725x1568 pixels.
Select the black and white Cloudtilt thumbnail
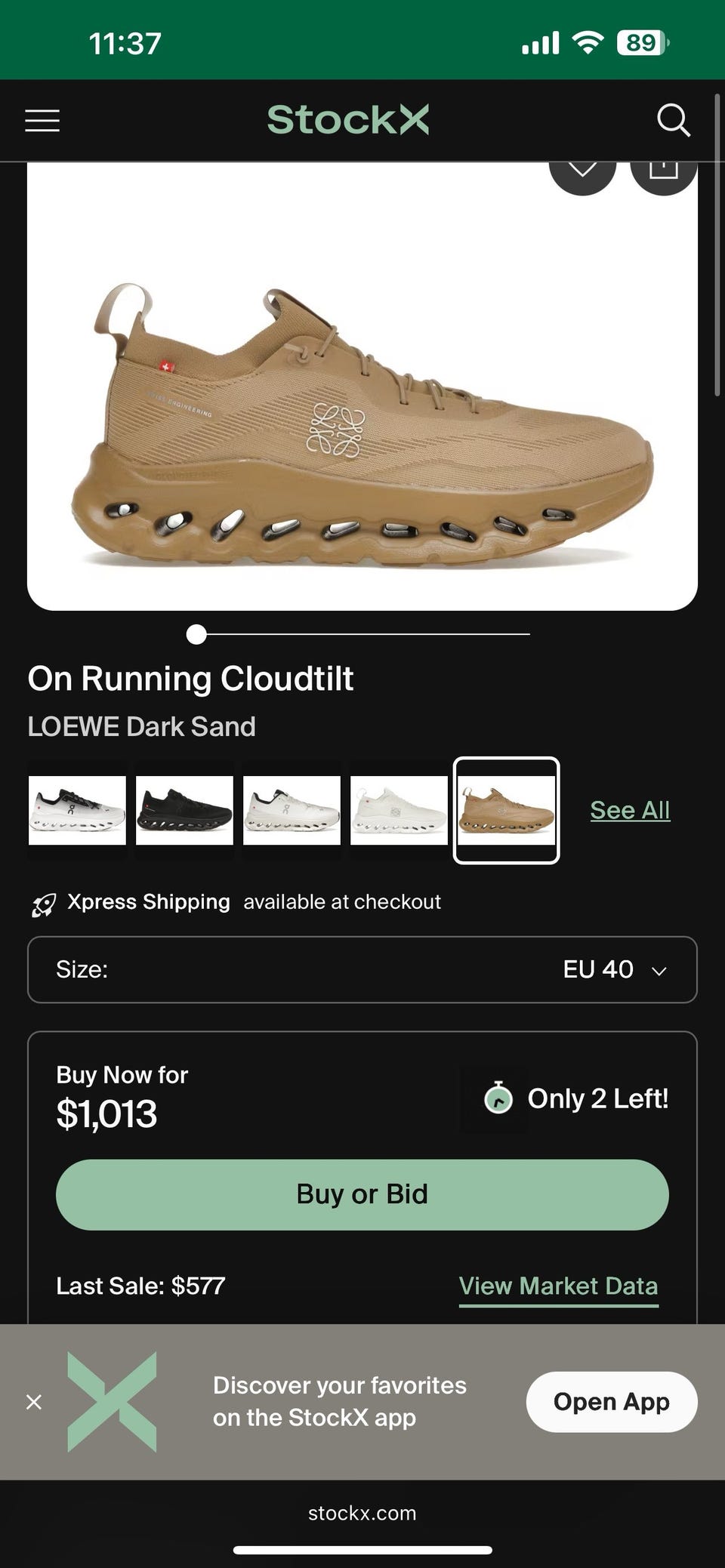[x=77, y=810]
